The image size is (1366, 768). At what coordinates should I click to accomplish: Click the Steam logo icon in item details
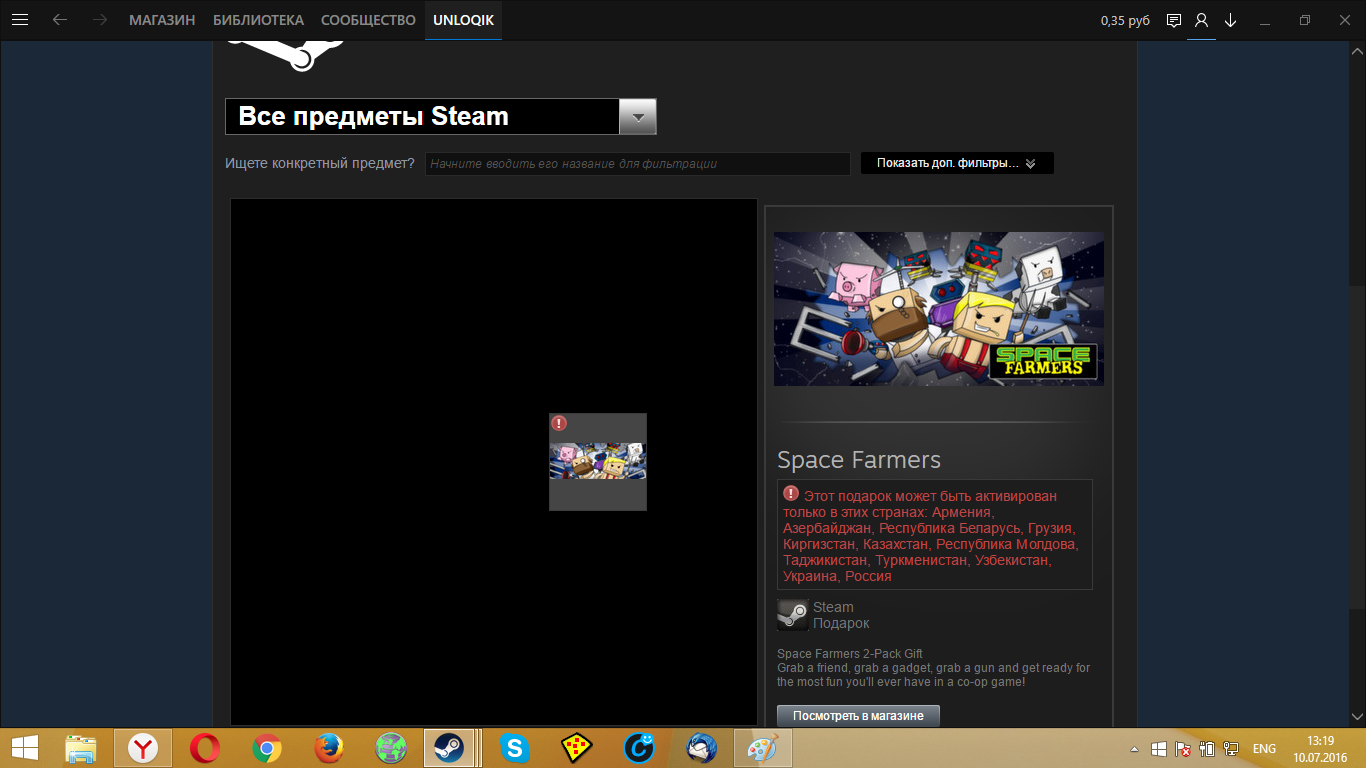click(x=793, y=615)
